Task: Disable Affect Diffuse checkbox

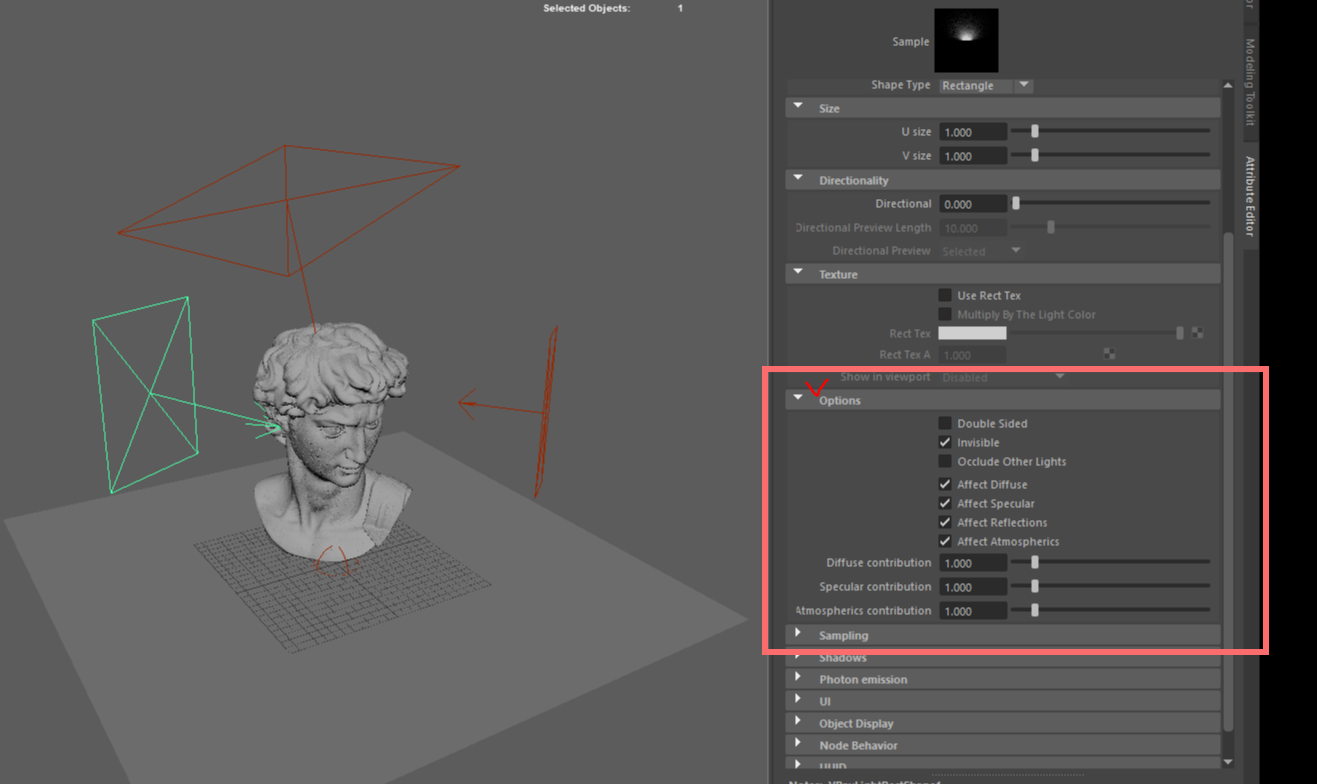Action: pyautogui.click(x=945, y=484)
